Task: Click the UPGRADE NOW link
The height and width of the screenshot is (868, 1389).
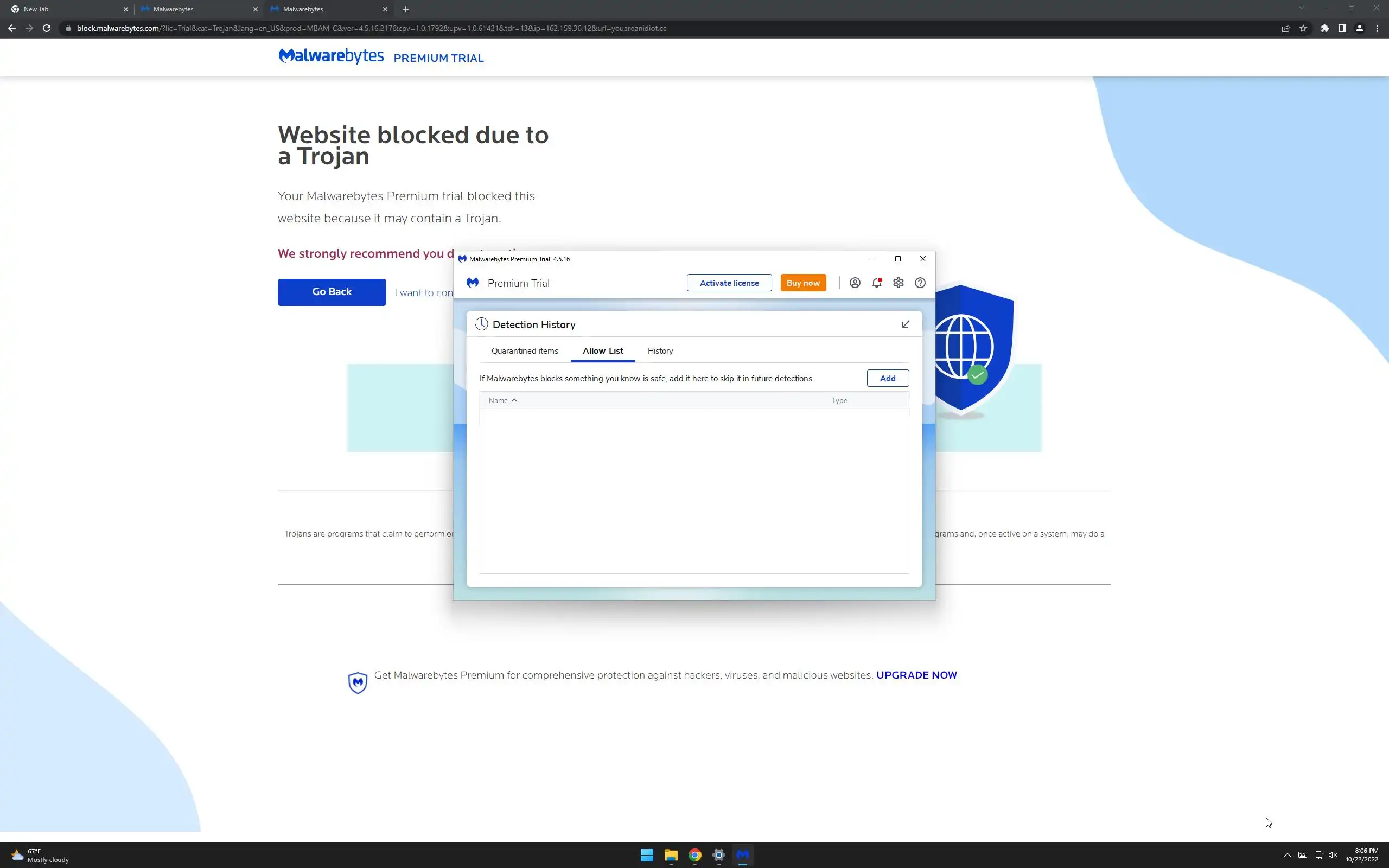Action: tap(916, 675)
